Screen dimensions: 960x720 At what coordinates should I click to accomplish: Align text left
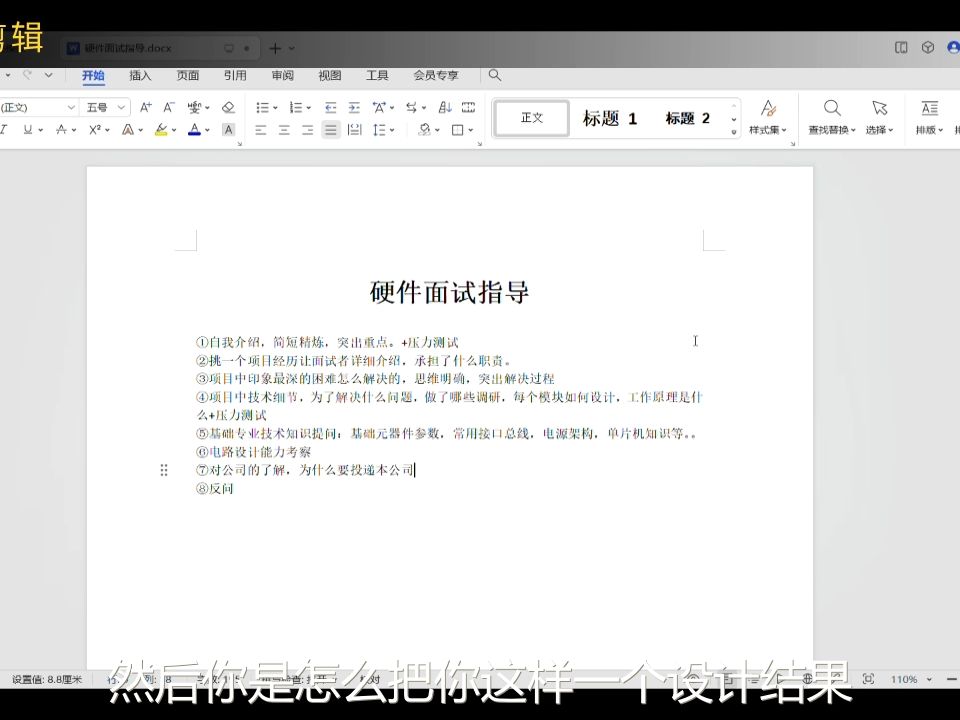pyautogui.click(x=261, y=130)
